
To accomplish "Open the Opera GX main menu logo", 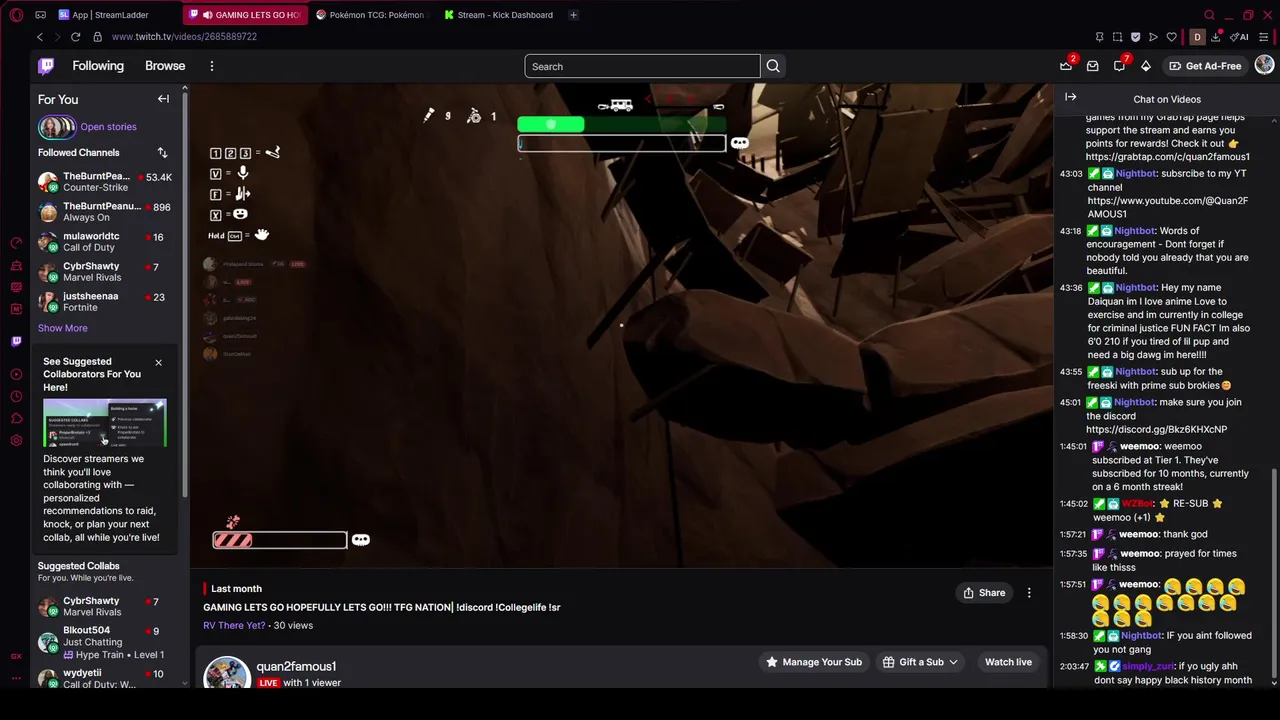I will (16, 15).
